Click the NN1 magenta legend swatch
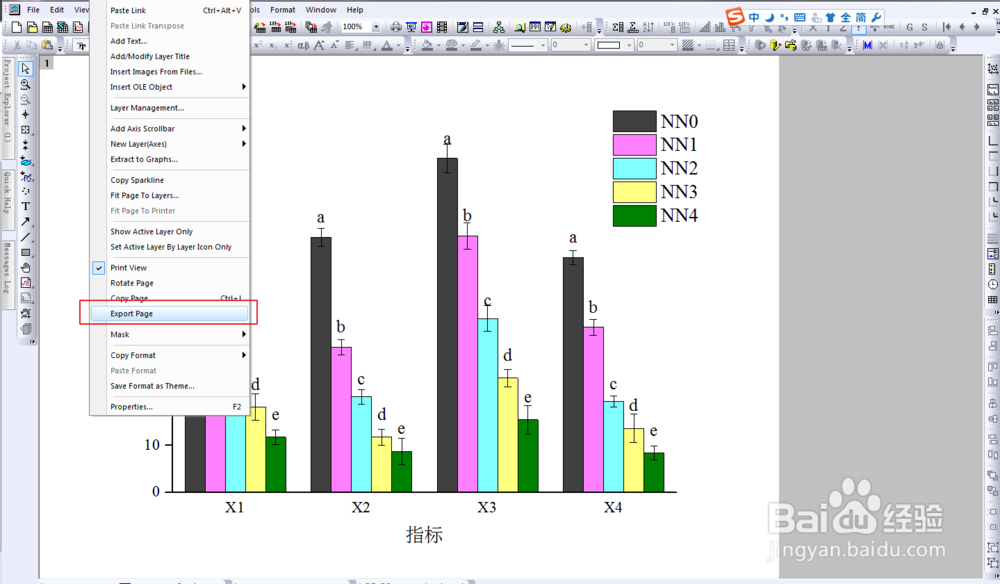Screen dimensions: 1000x584 click(635, 145)
